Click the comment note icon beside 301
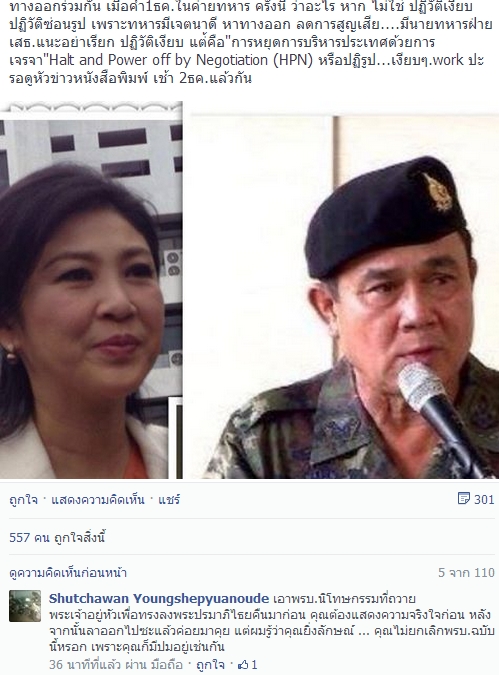Viewport: 499px width, 675px height. pos(463,499)
